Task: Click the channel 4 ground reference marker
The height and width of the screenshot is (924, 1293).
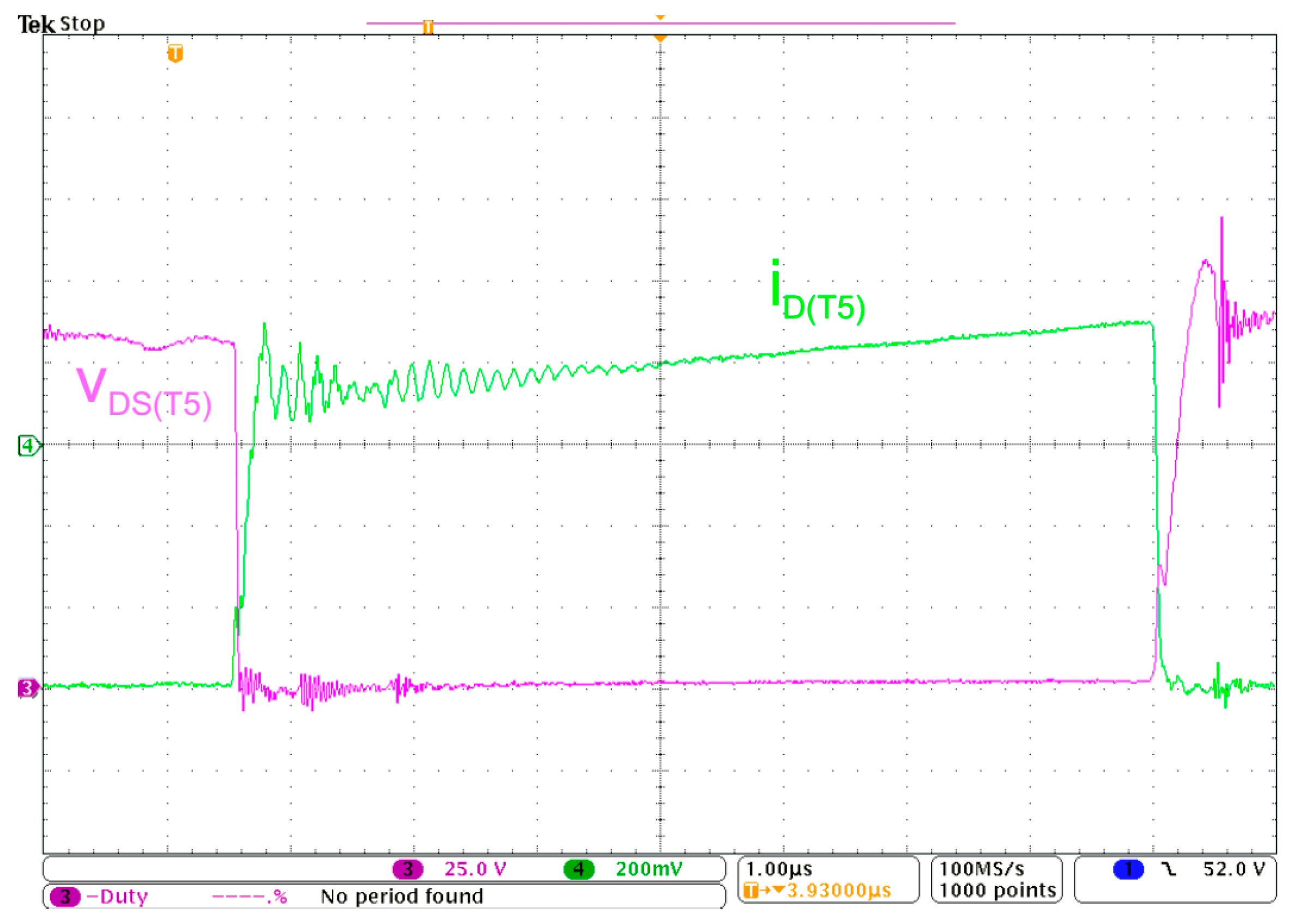Action: [28, 445]
